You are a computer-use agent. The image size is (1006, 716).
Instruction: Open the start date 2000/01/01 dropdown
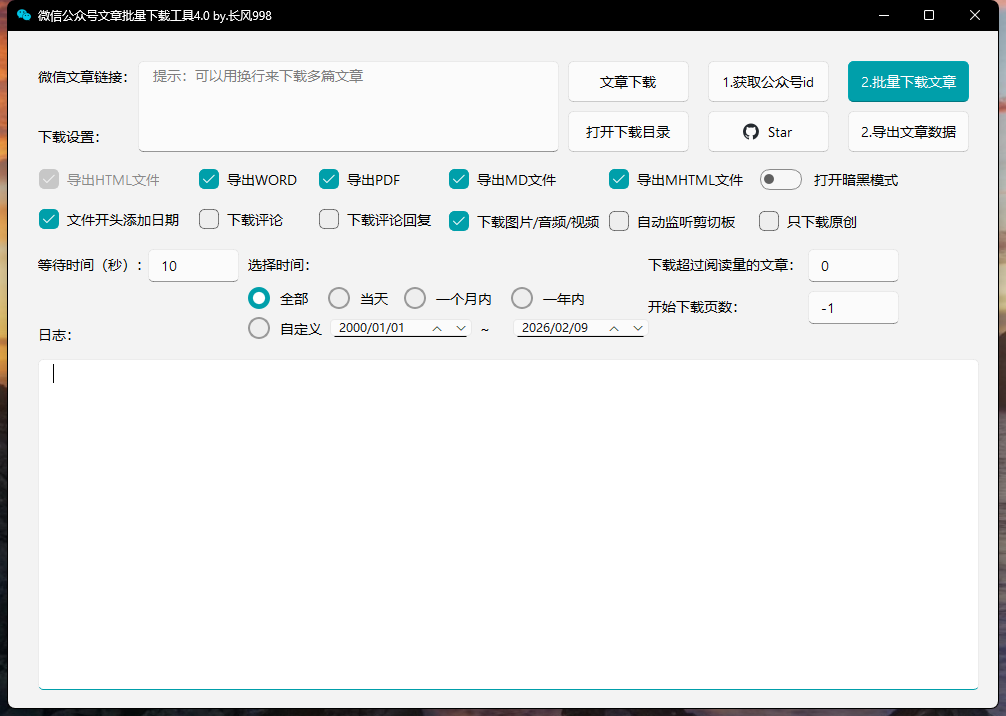tap(460, 328)
